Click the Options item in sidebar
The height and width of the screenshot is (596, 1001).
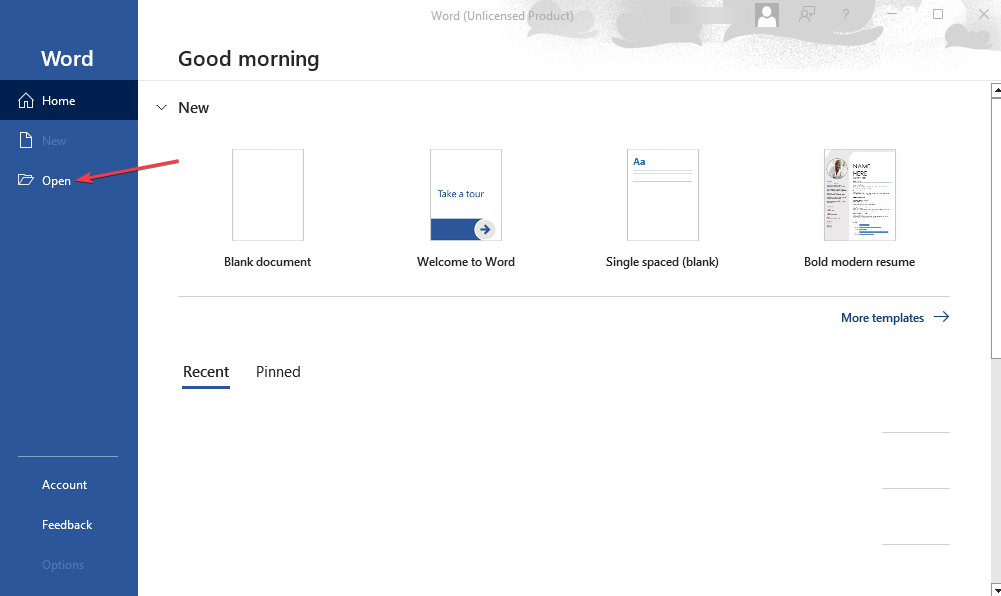[63, 565]
